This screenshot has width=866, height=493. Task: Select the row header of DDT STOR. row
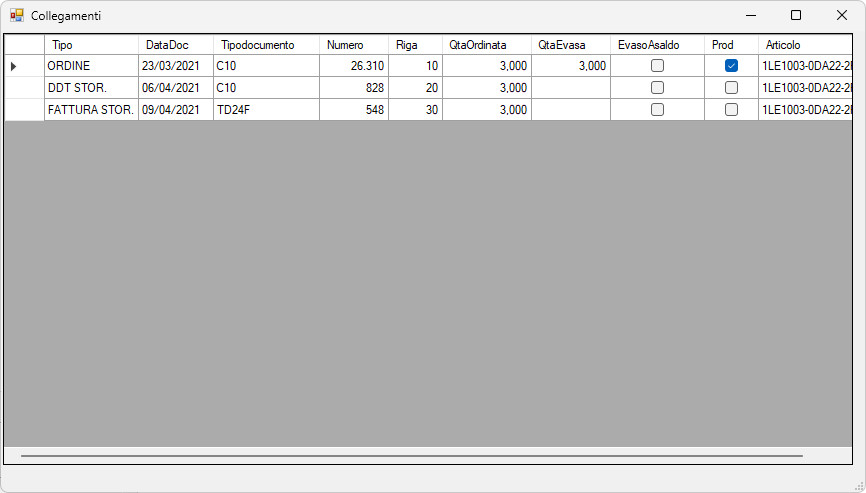click(x=24, y=88)
